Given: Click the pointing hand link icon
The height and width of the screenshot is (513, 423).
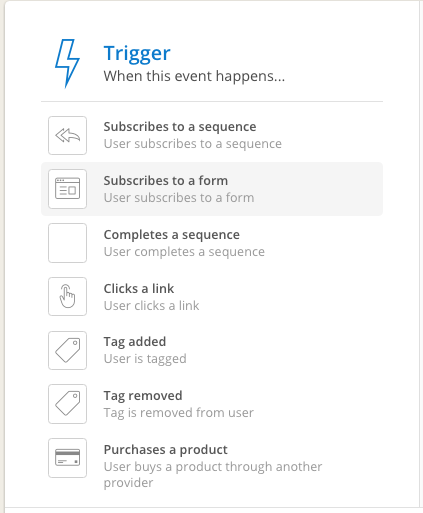Looking at the screenshot, I should click(x=67, y=297).
